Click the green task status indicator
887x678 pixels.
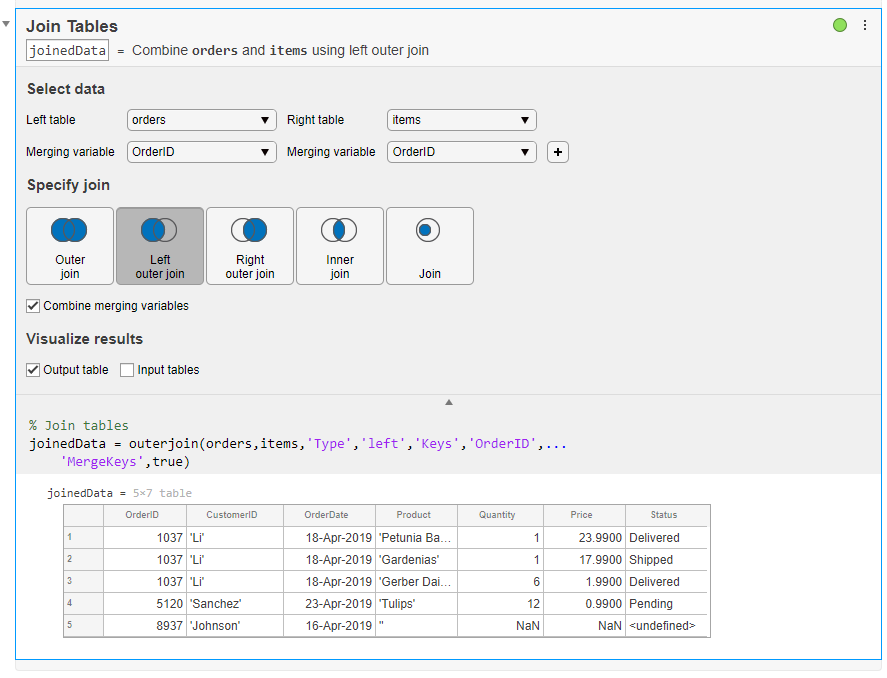pos(840,25)
